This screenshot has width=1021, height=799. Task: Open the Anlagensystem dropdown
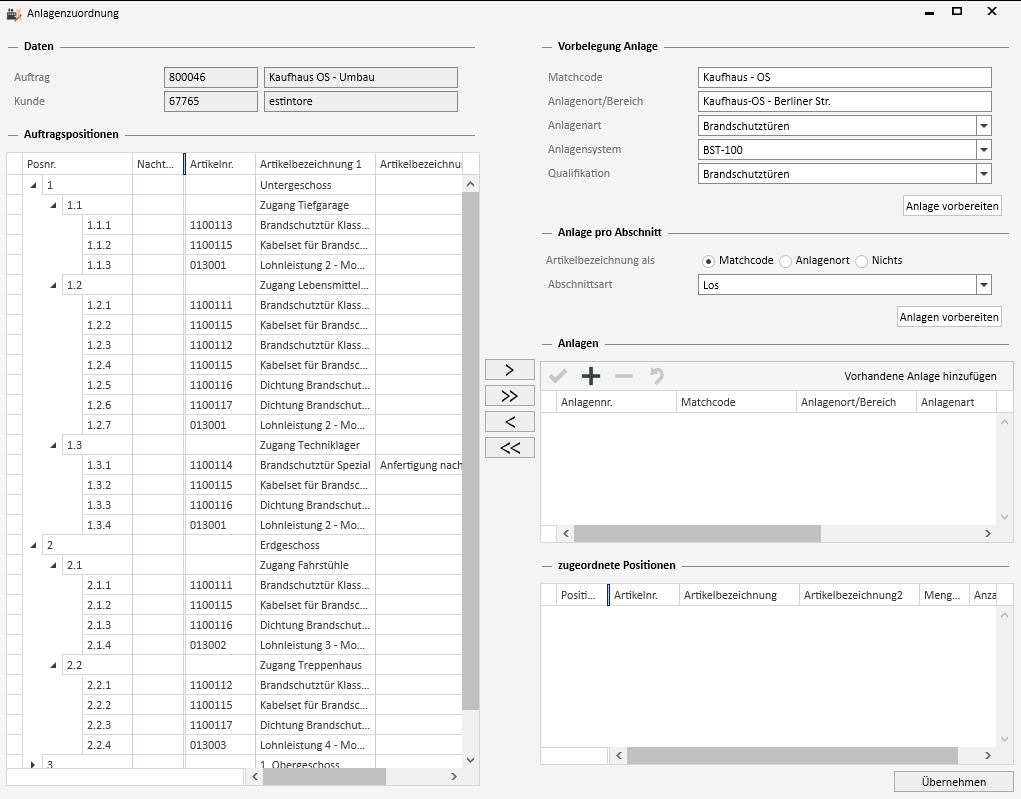(984, 150)
